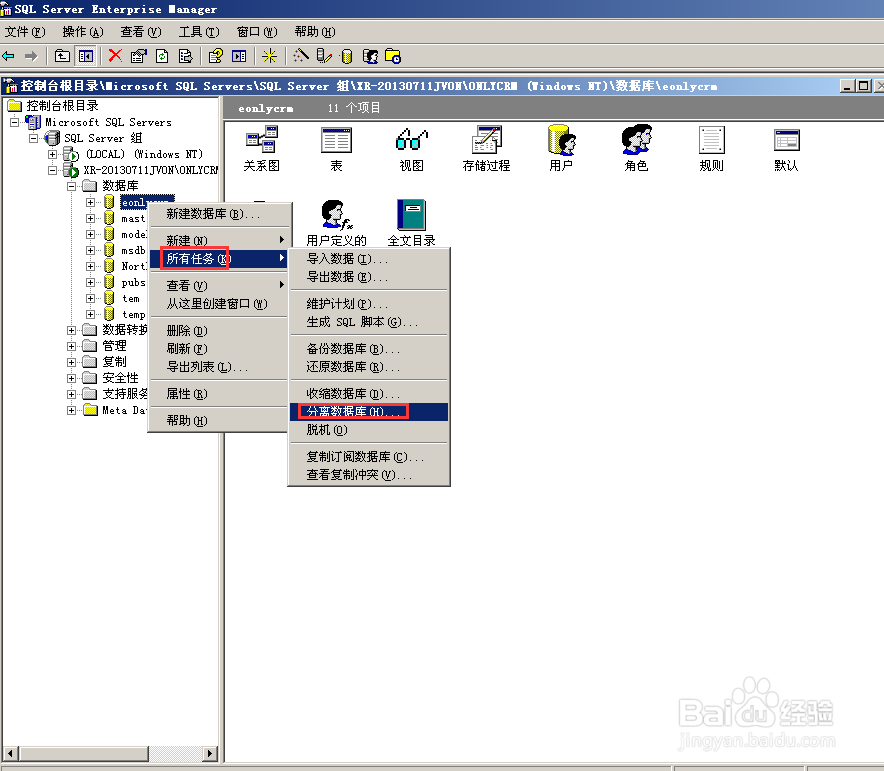Image resolution: width=884 pixels, height=771 pixels.
Task: Open the 文件(F) menu
Action: (x=25, y=32)
